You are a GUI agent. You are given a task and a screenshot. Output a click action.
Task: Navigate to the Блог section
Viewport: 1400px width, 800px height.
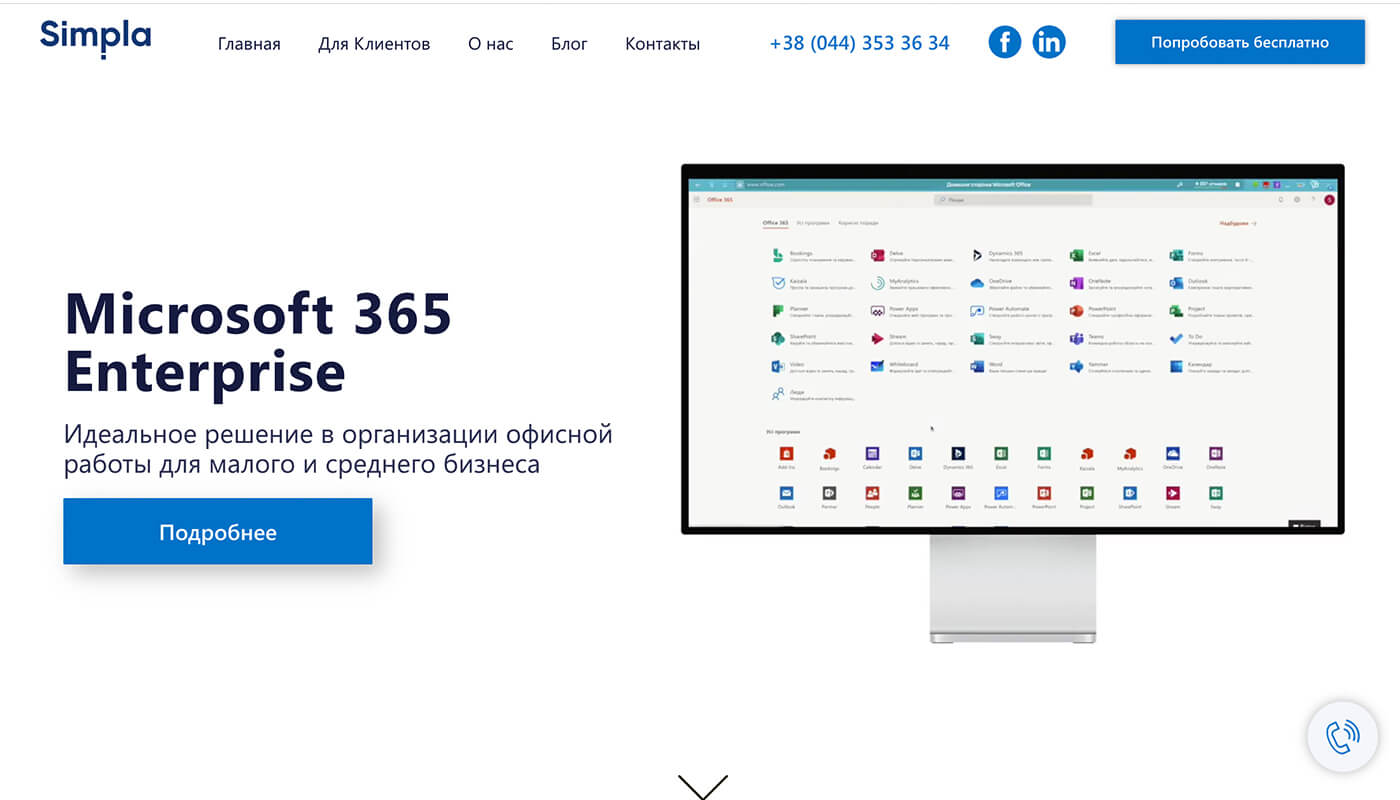569,44
